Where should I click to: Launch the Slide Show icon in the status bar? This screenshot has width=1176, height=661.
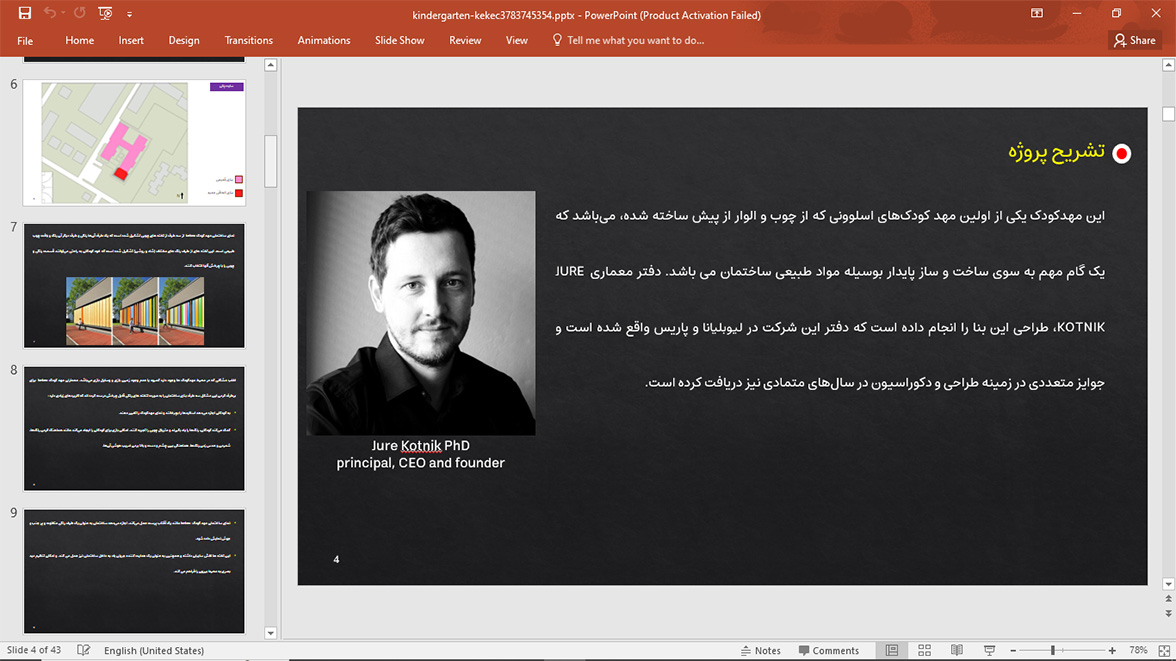coord(989,650)
